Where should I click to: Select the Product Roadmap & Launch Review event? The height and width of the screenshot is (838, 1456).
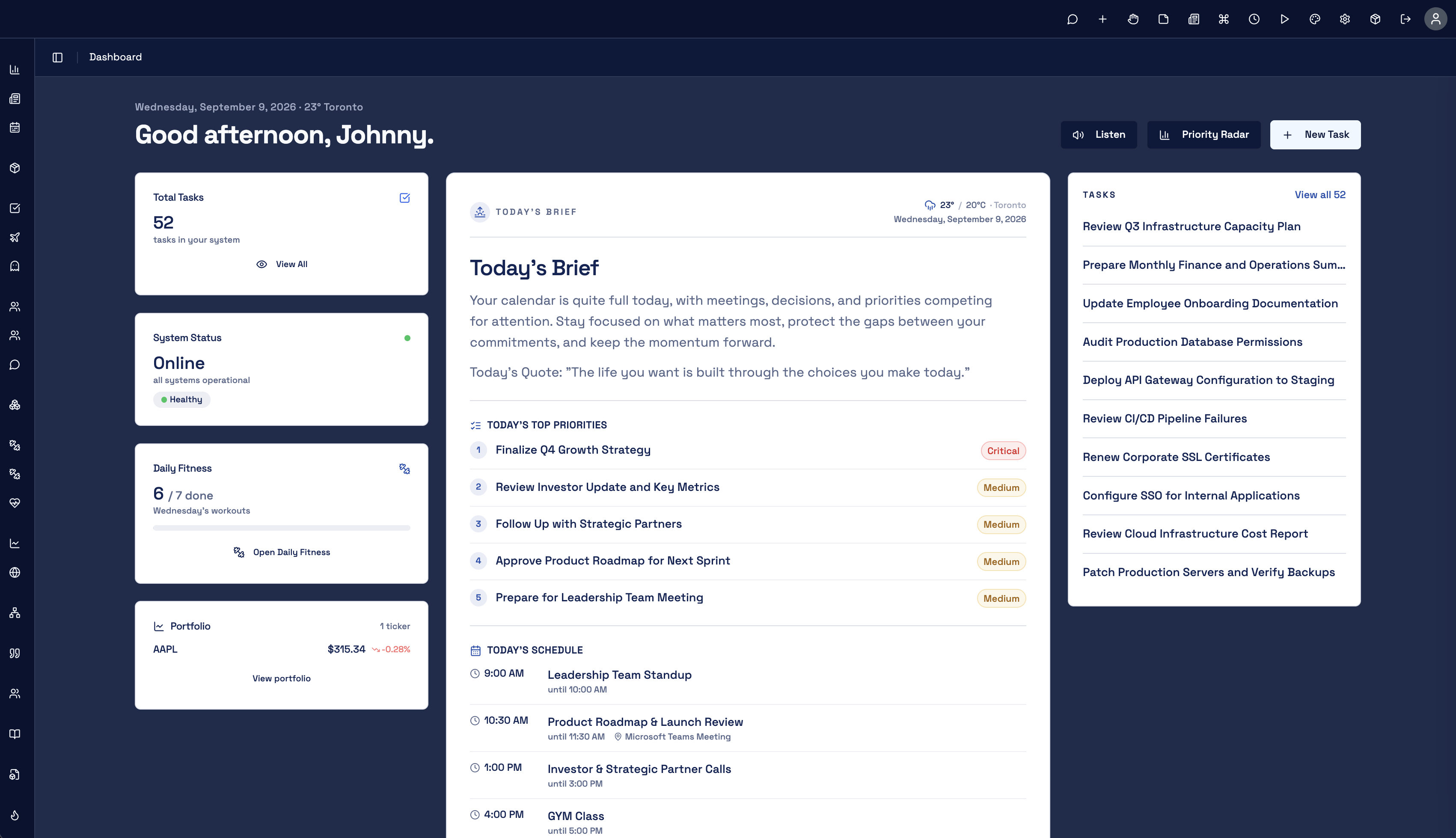[748, 728]
